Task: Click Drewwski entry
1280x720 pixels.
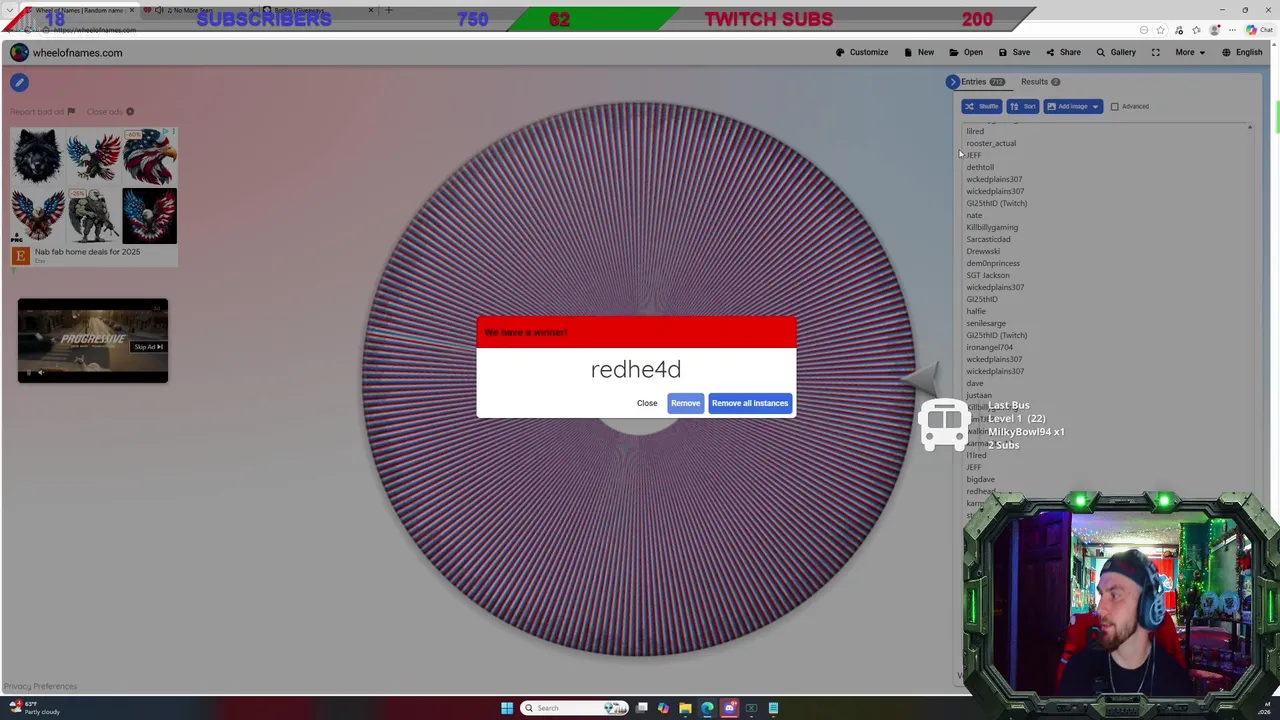Action: 983,251
